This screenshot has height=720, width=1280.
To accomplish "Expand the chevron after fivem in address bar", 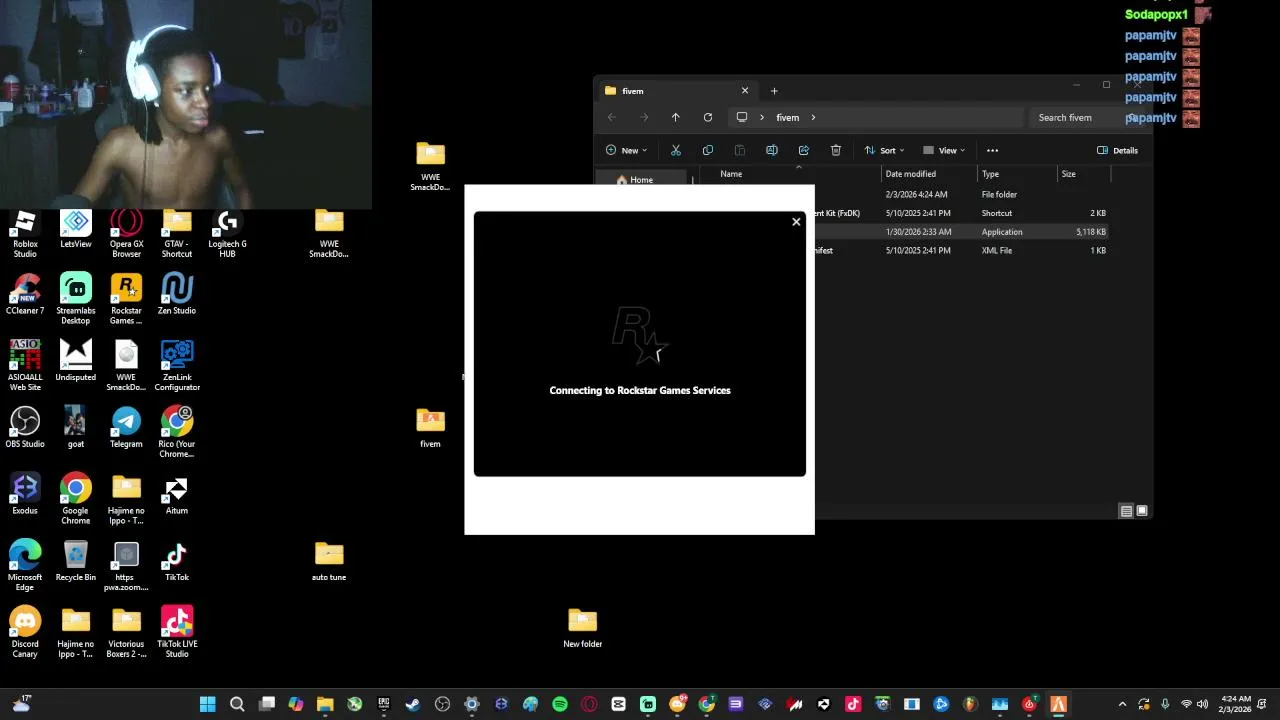I will [813, 117].
